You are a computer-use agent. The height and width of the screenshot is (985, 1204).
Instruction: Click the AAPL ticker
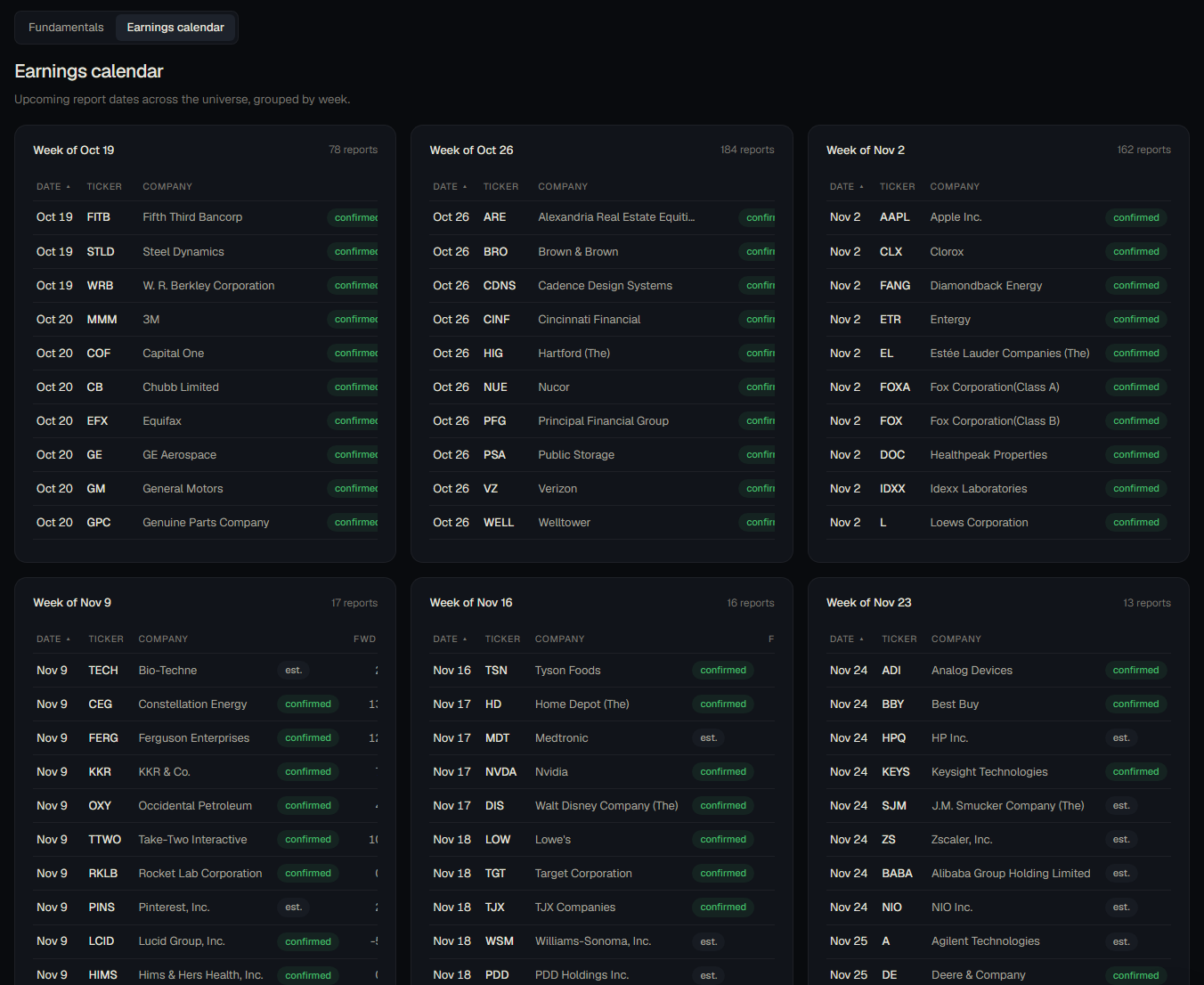click(895, 217)
